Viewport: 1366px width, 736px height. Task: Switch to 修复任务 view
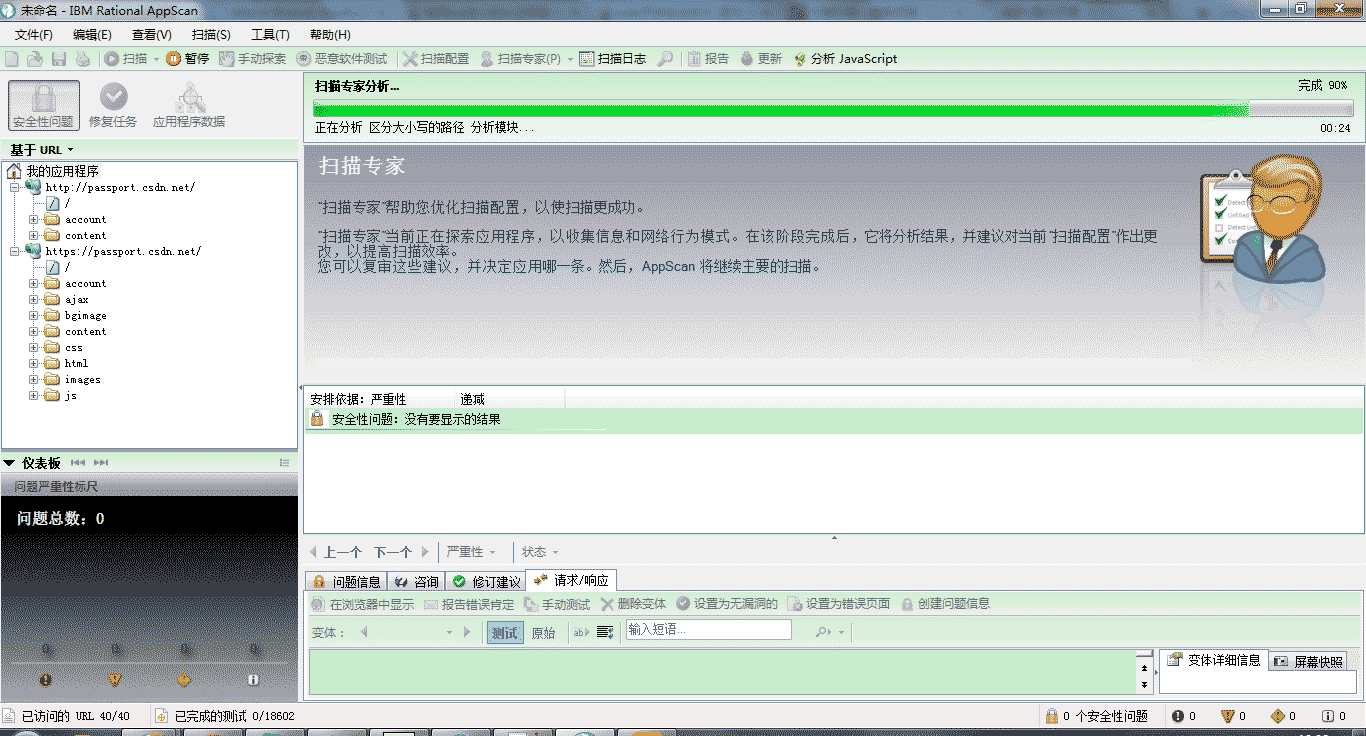click(x=112, y=103)
